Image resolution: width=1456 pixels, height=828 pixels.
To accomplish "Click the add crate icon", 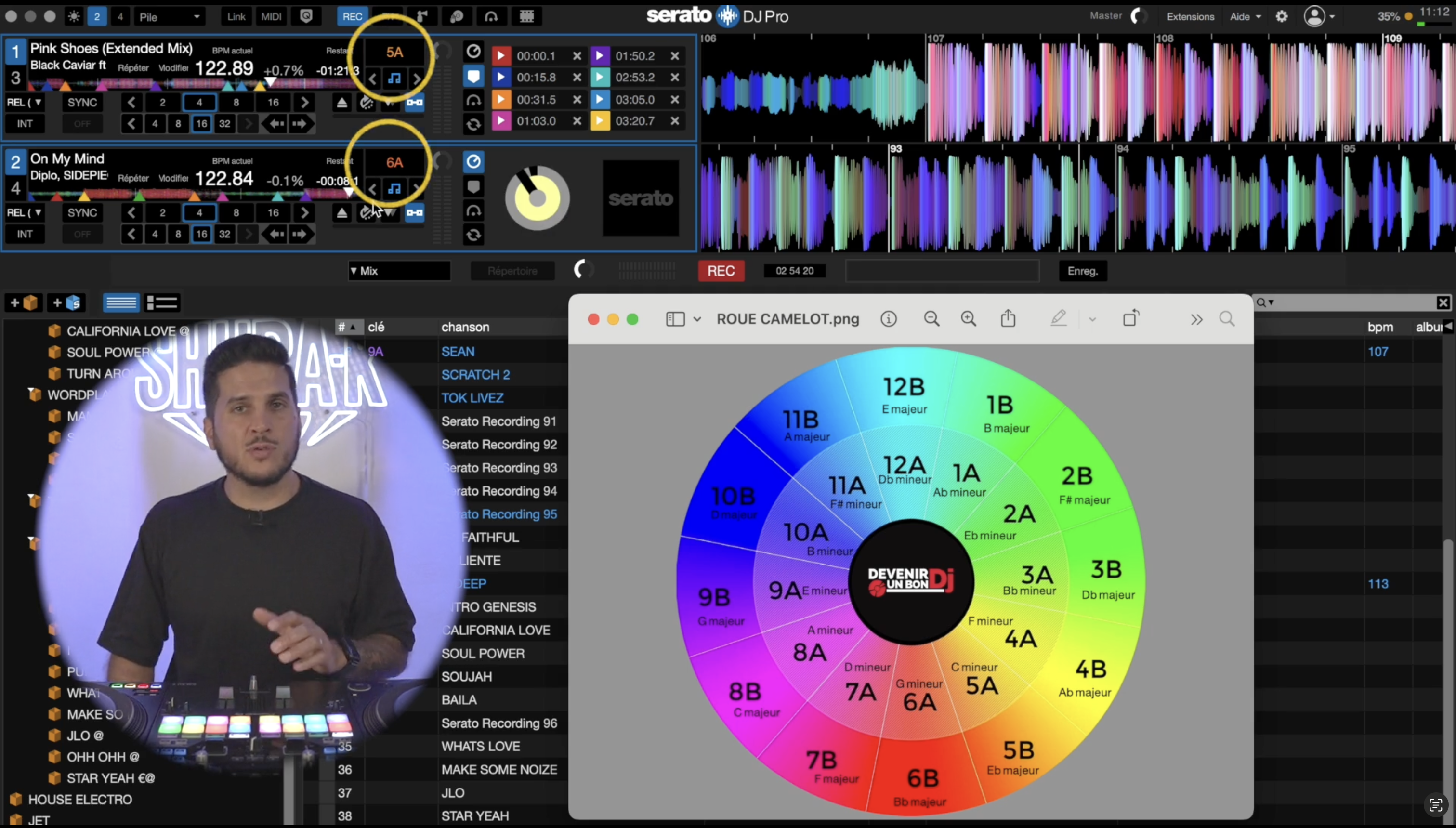I will coord(23,302).
